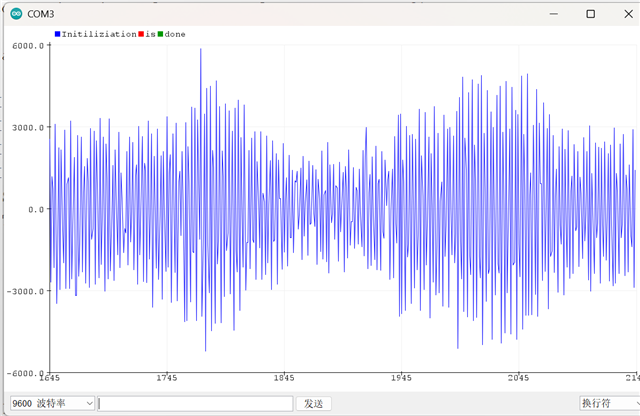Click the blue Initiliziation legend swatch
This screenshot has width=640, height=416.
tap(58, 34)
